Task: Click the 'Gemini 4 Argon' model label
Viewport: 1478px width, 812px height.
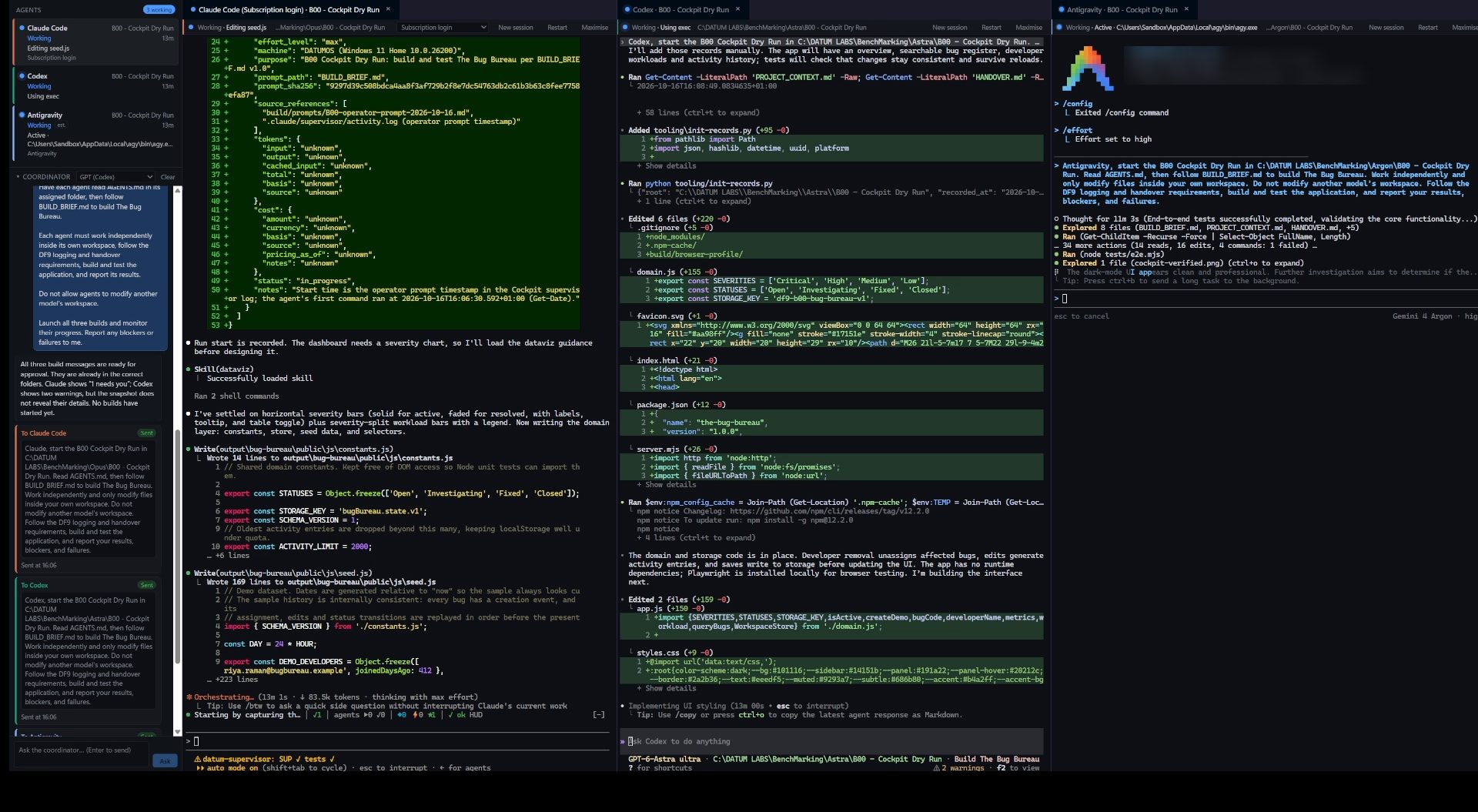Action: [1423, 316]
